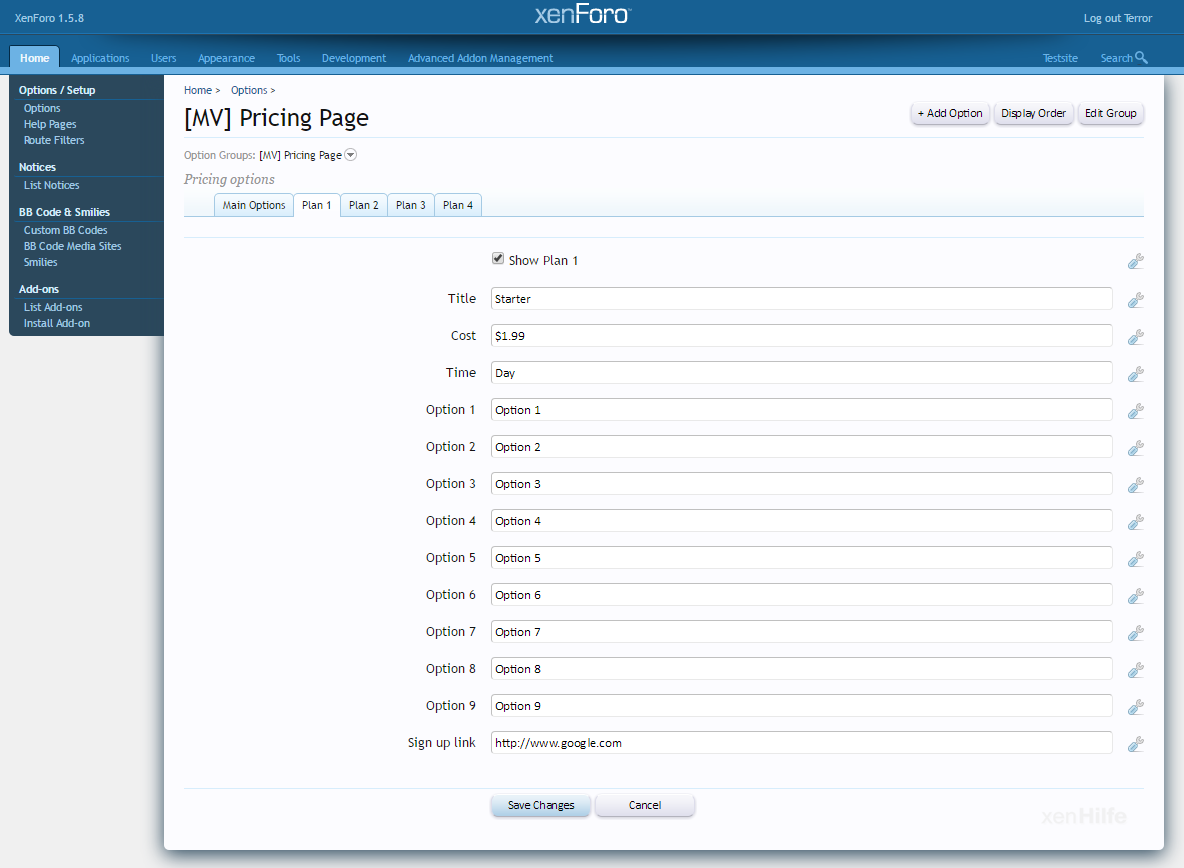Open edit icon for Option 2 row
The image size is (1184, 868).
1135,448
